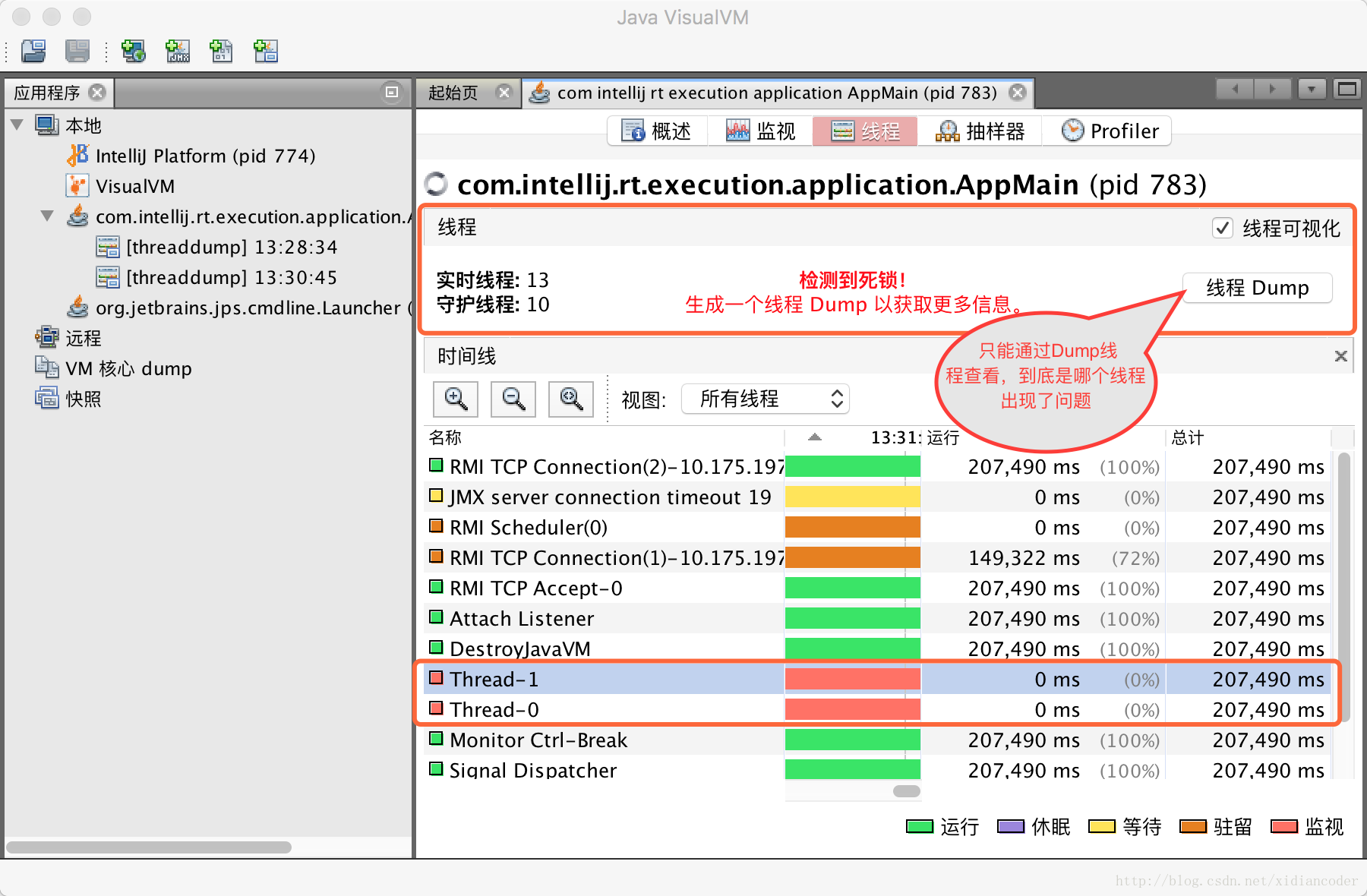The width and height of the screenshot is (1367, 896).
Task: Select the Attach Listener thread row
Action: (x=877, y=618)
